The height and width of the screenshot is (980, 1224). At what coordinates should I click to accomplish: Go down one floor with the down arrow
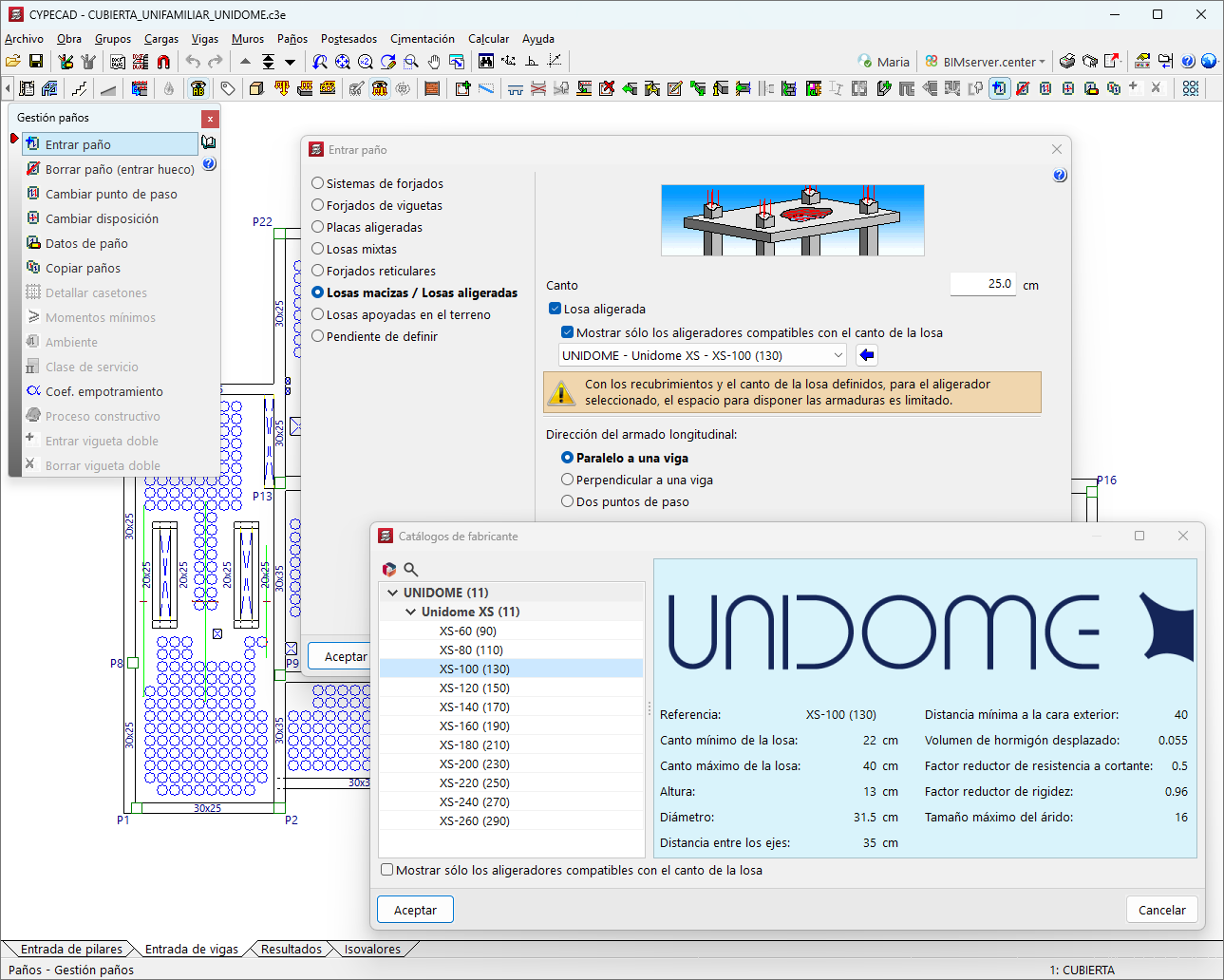(x=291, y=62)
